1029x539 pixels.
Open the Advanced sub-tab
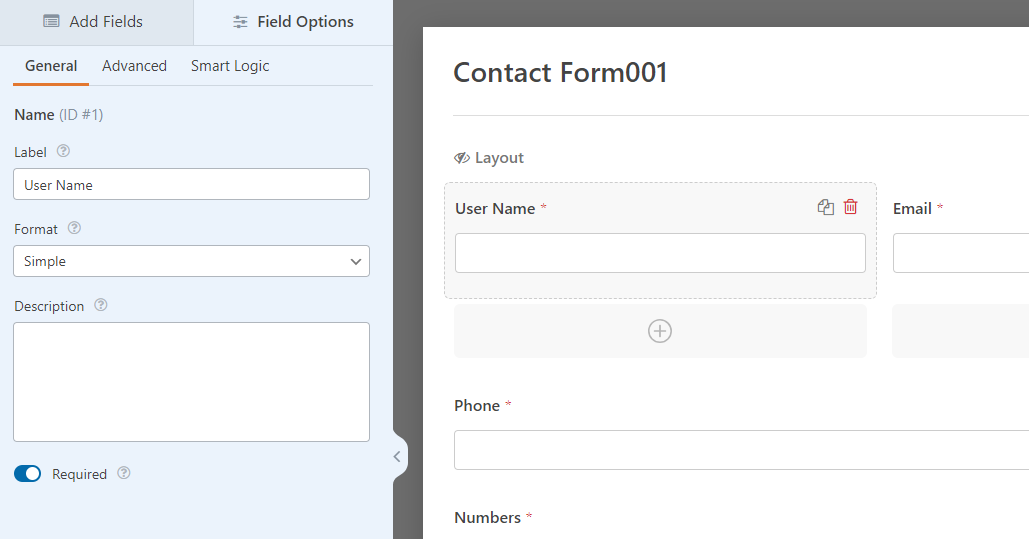tap(134, 66)
